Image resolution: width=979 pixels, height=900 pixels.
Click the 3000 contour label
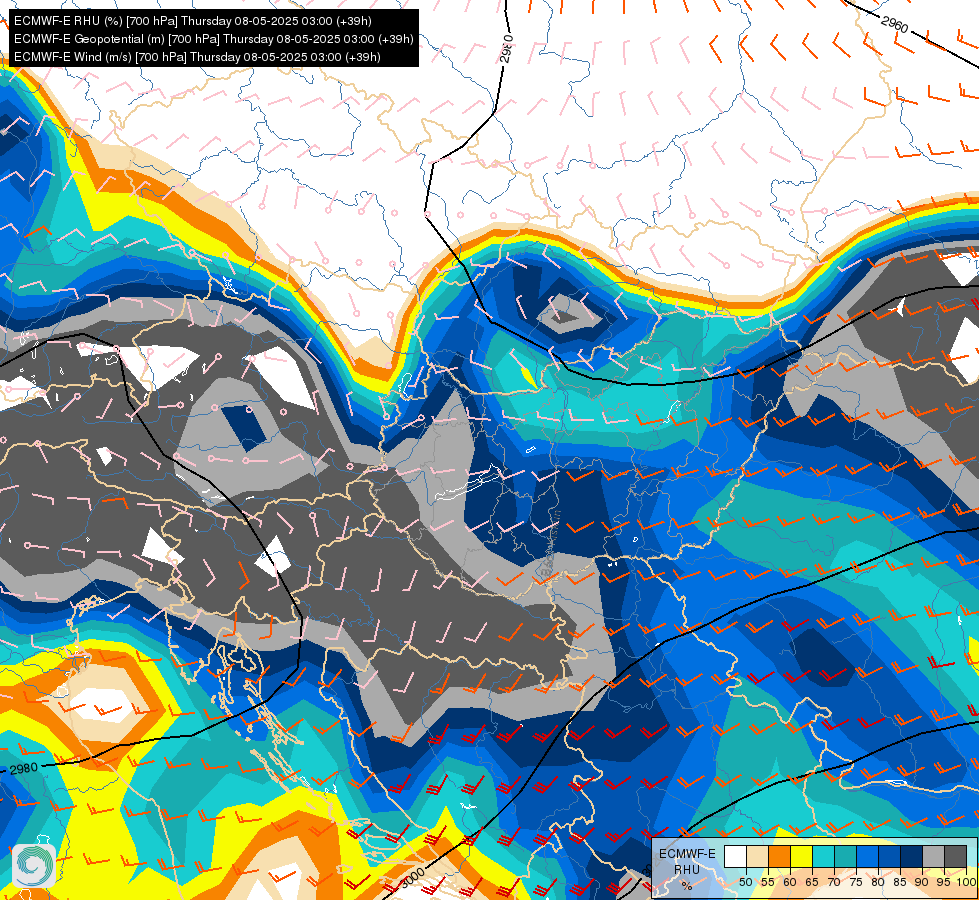pyautogui.click(x=412, y=879)
